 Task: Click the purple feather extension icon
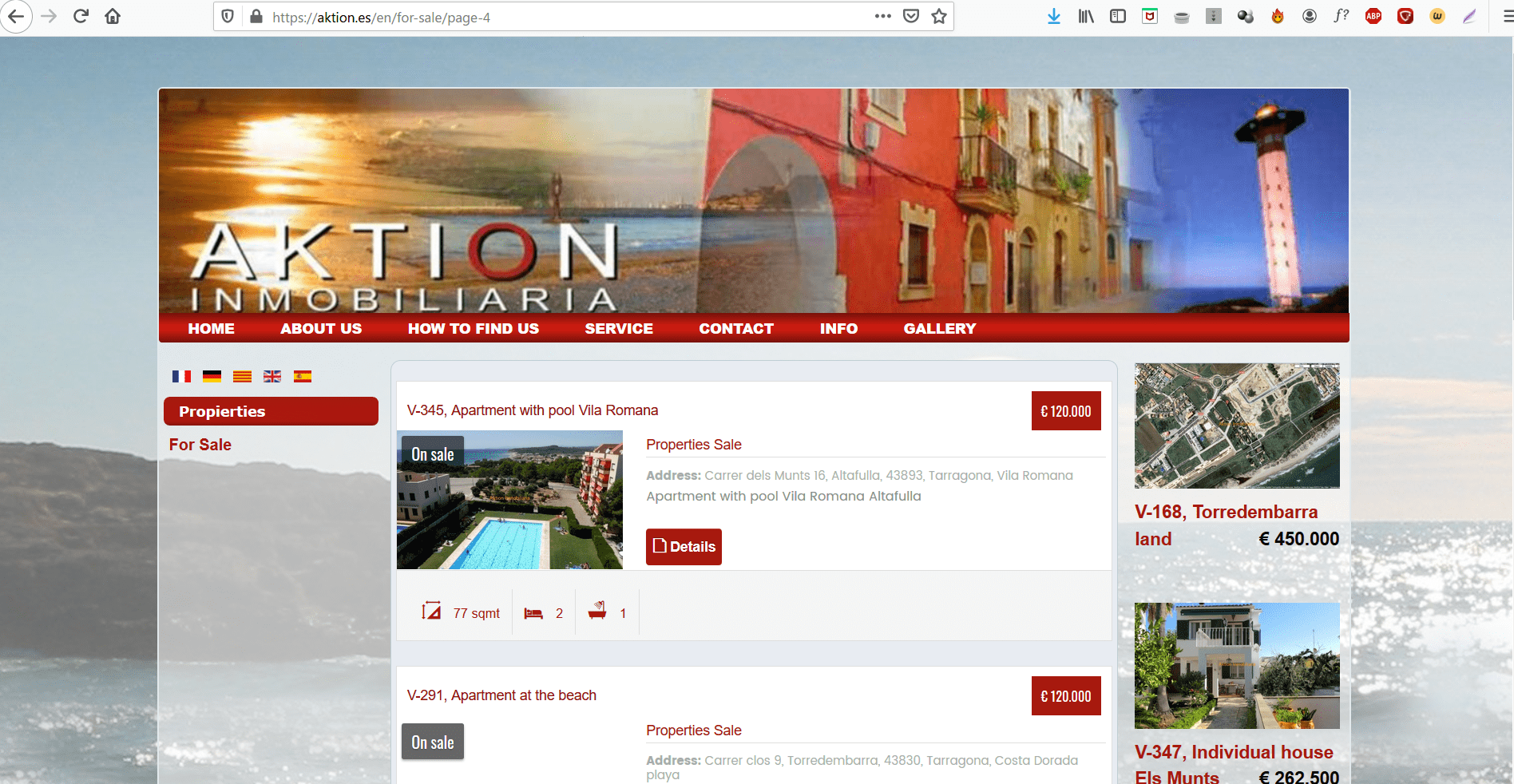[1469, 16]
